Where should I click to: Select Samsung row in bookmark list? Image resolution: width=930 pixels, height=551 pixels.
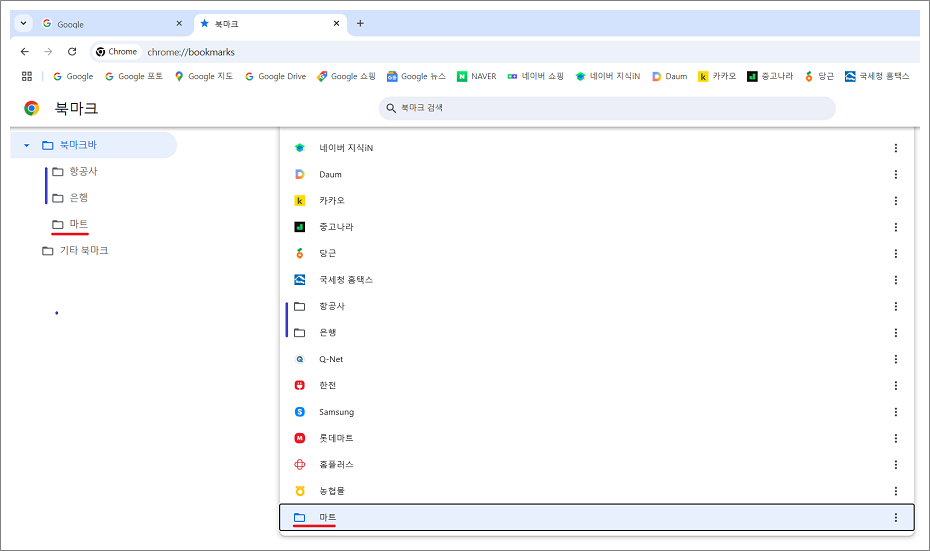(x=597, y=412)
